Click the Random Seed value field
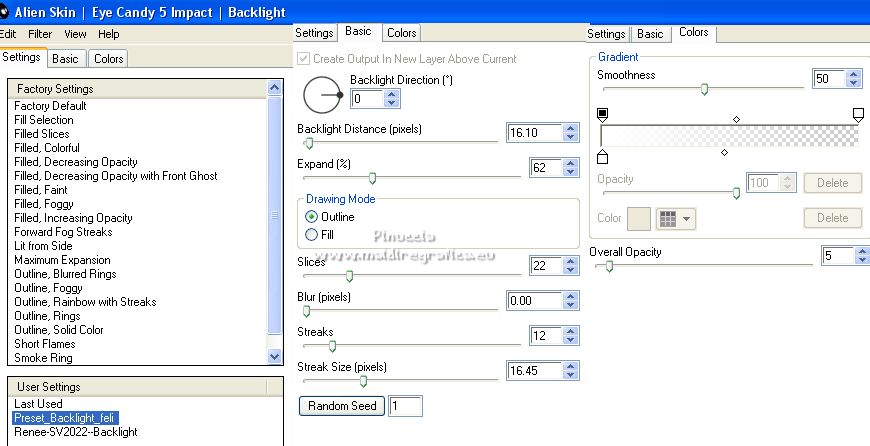 [x=406, y=406]
